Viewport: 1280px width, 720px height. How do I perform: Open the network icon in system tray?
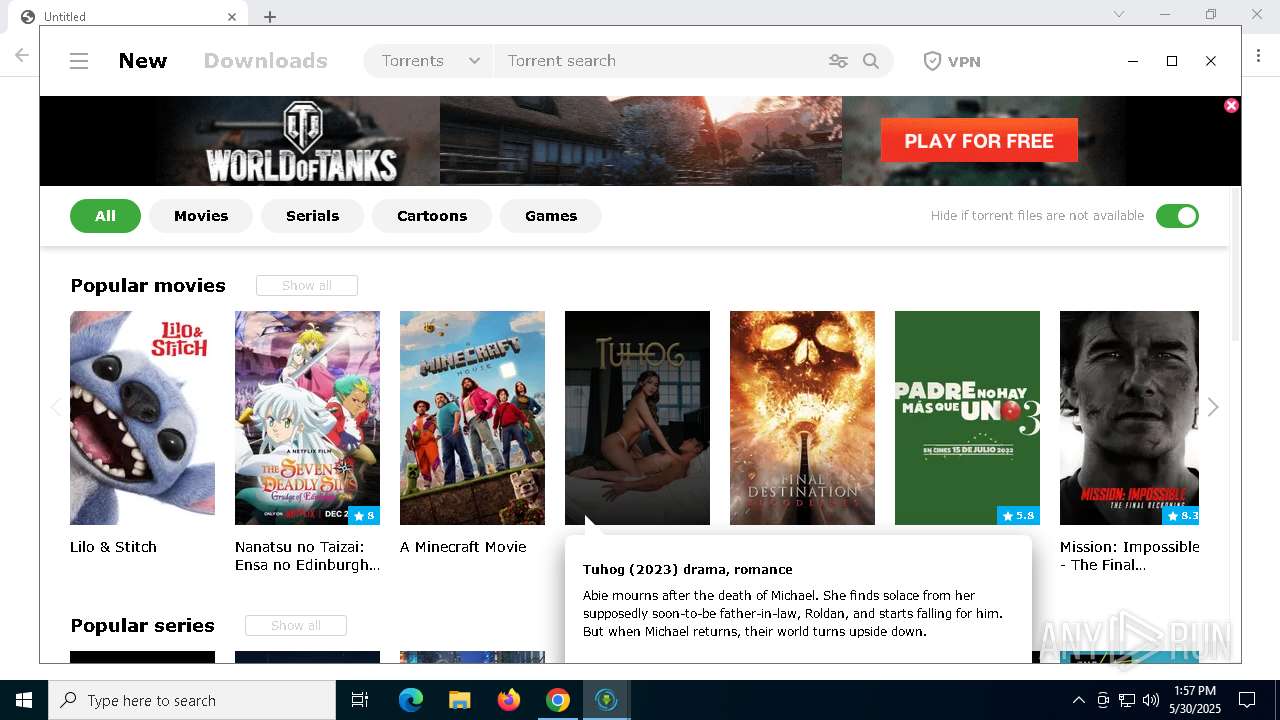point(1127,700)
